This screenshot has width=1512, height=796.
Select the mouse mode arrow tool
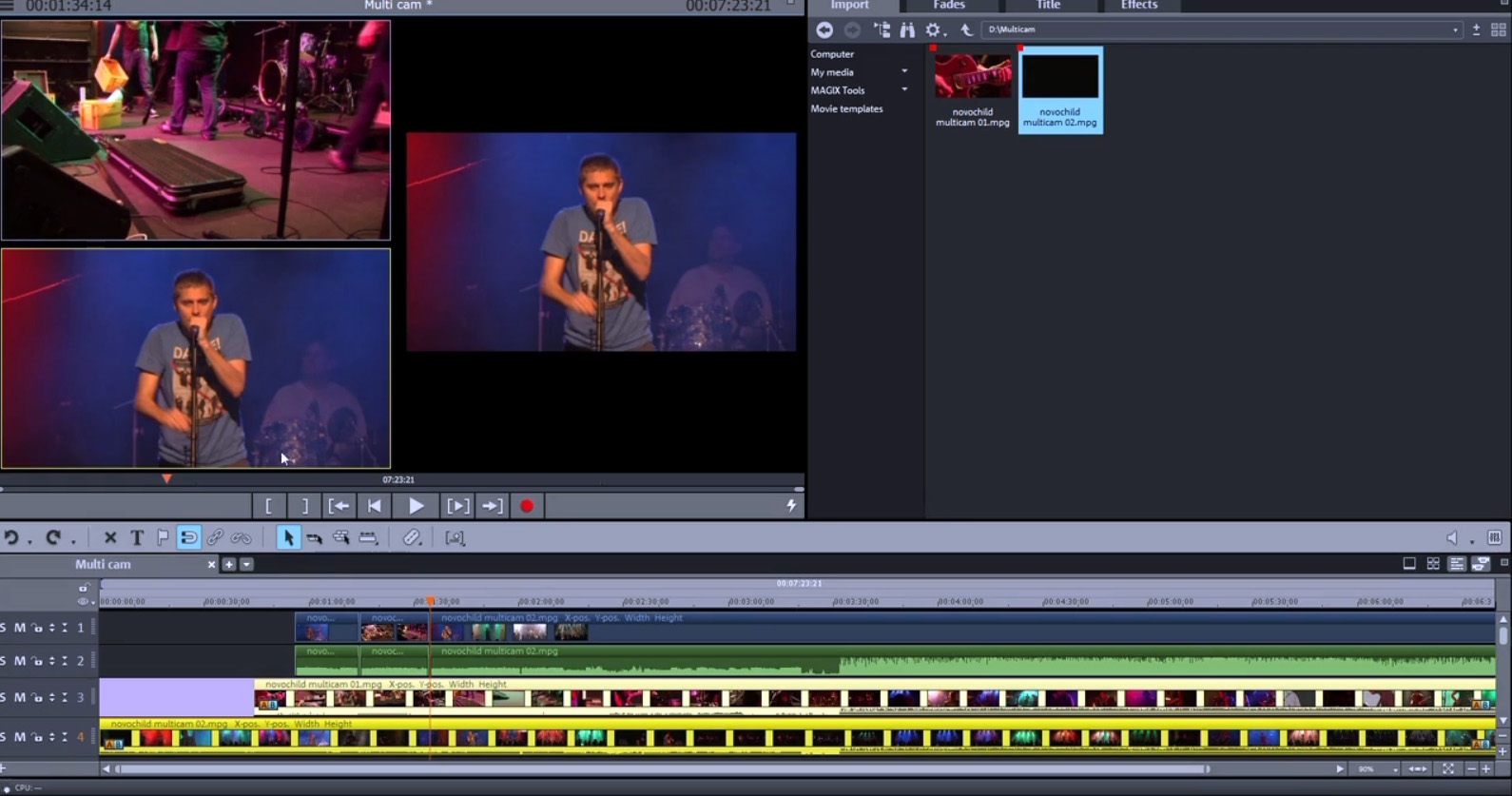(x=287, y=538)
